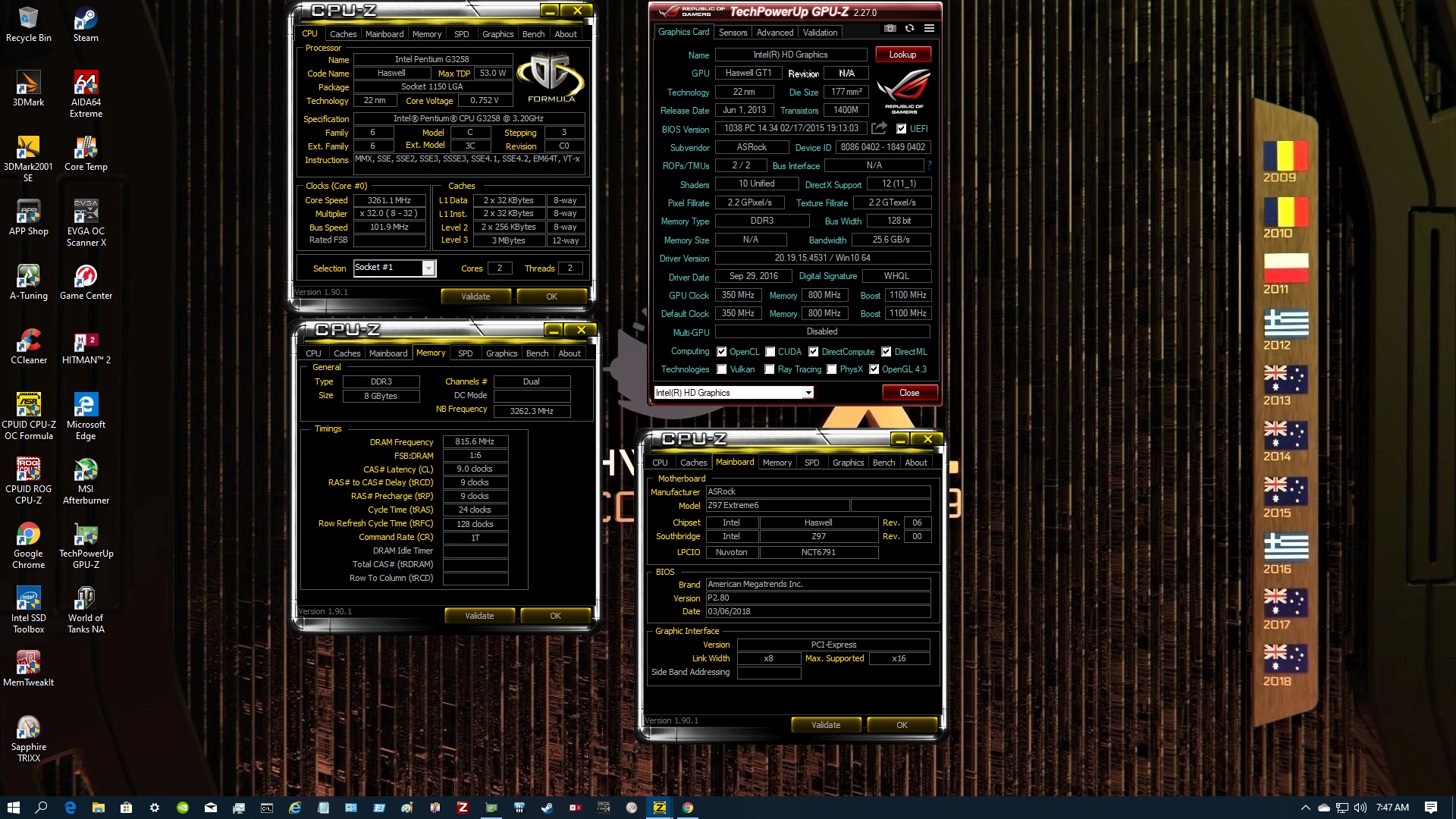Open HITMAN 2 shortcut
The width and height of the screenshot is (1456, 819).
(86, 347)
